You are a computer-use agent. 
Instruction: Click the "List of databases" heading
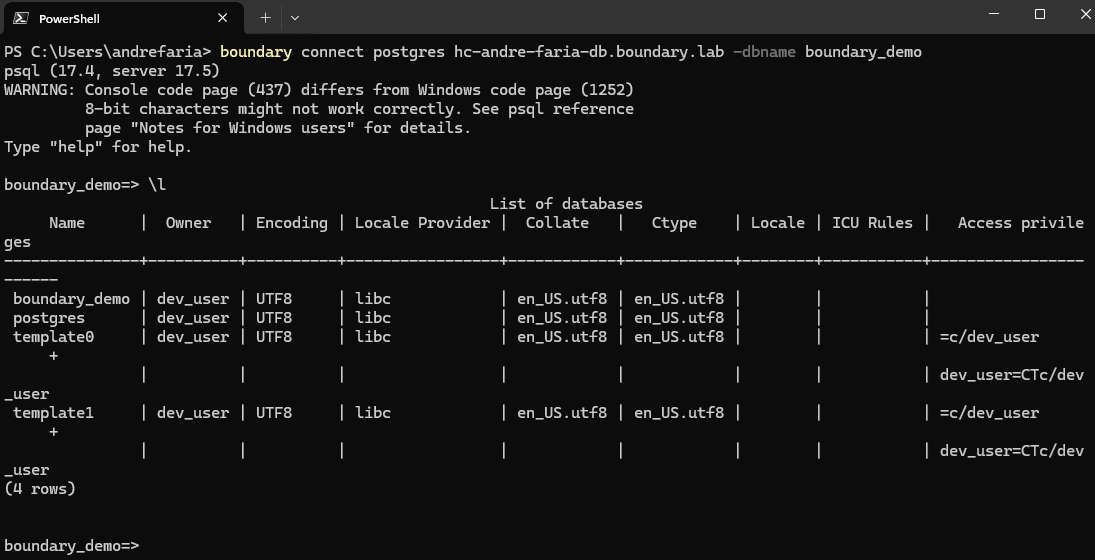(x=566, y=204)
